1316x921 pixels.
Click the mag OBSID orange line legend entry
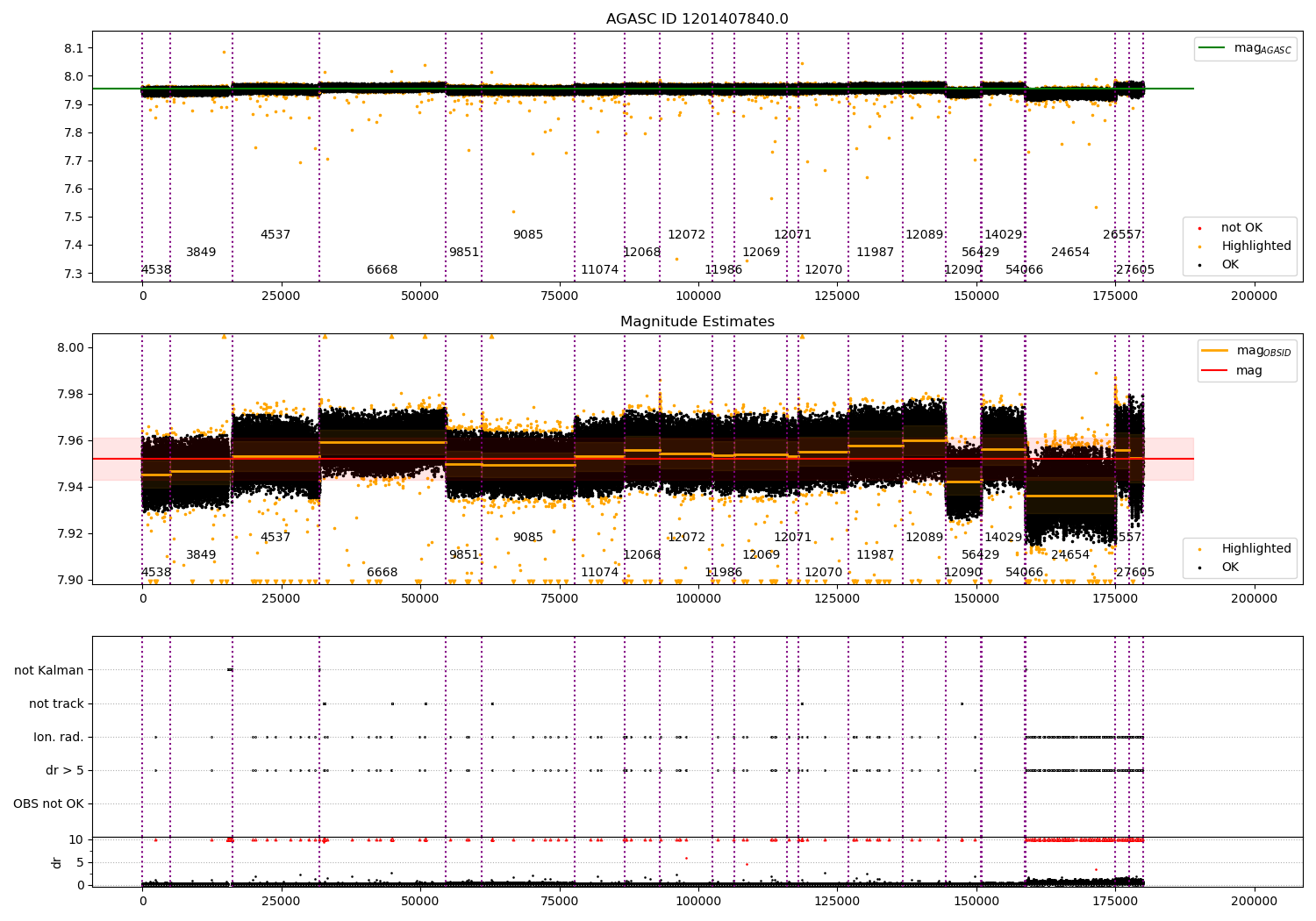pos(1246,351)
